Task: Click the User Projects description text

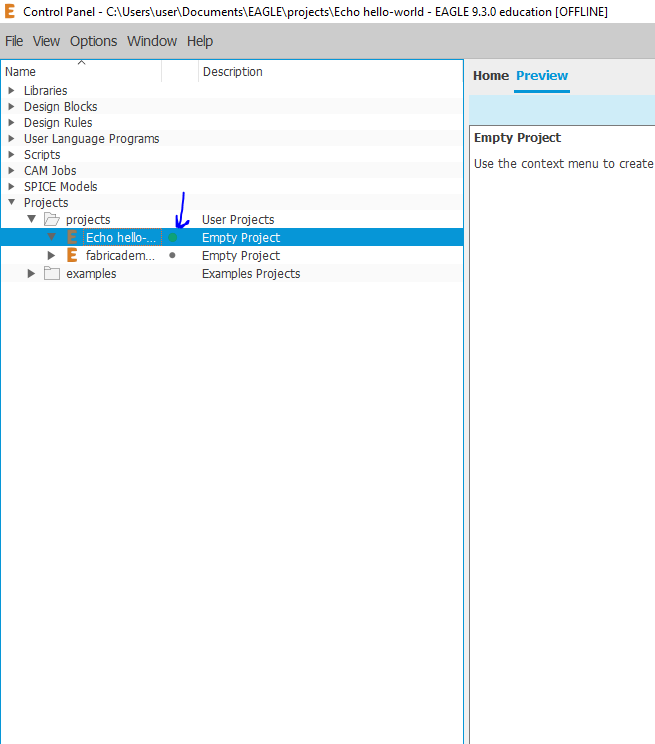Action: coord(238,220)
